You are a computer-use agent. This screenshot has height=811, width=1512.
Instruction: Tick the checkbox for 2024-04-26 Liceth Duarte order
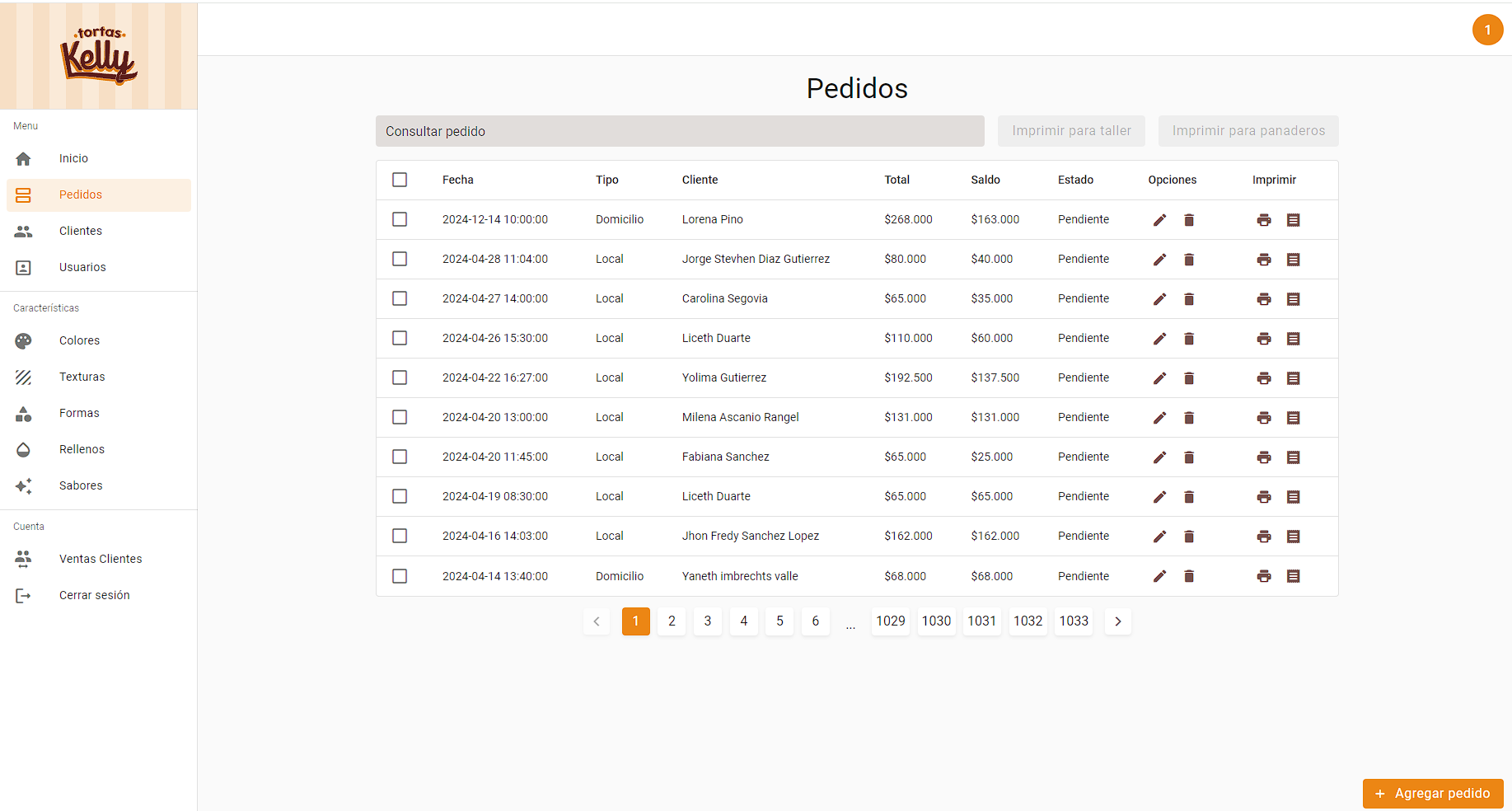[400, 338]
